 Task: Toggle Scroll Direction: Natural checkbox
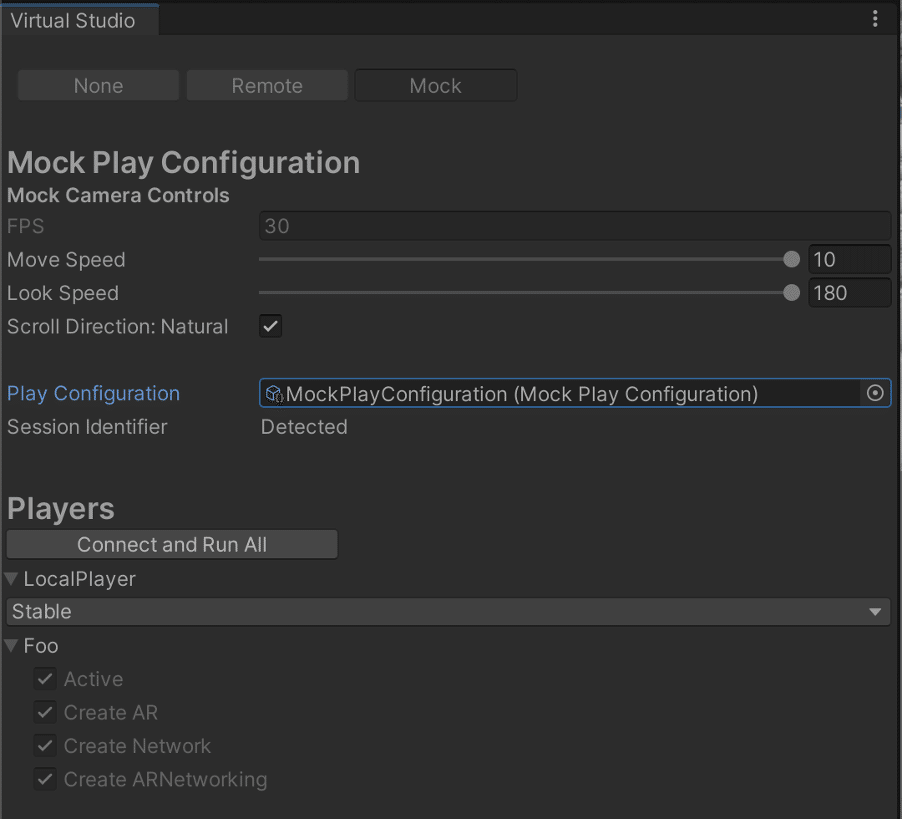coord(271,326)
